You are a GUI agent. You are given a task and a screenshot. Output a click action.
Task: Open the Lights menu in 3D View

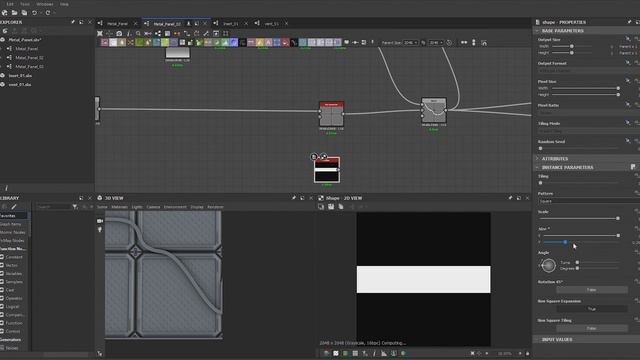click(x=137, y=207)
